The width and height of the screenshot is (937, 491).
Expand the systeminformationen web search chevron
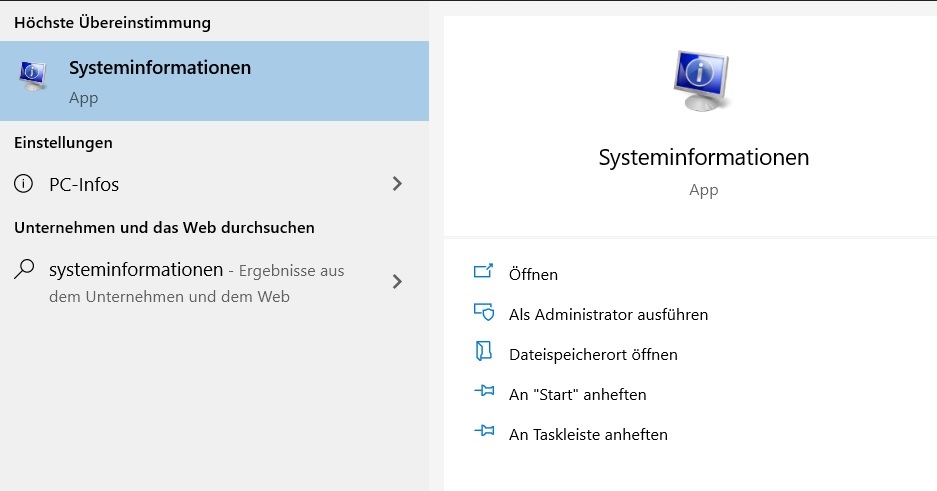click(397, 281)
